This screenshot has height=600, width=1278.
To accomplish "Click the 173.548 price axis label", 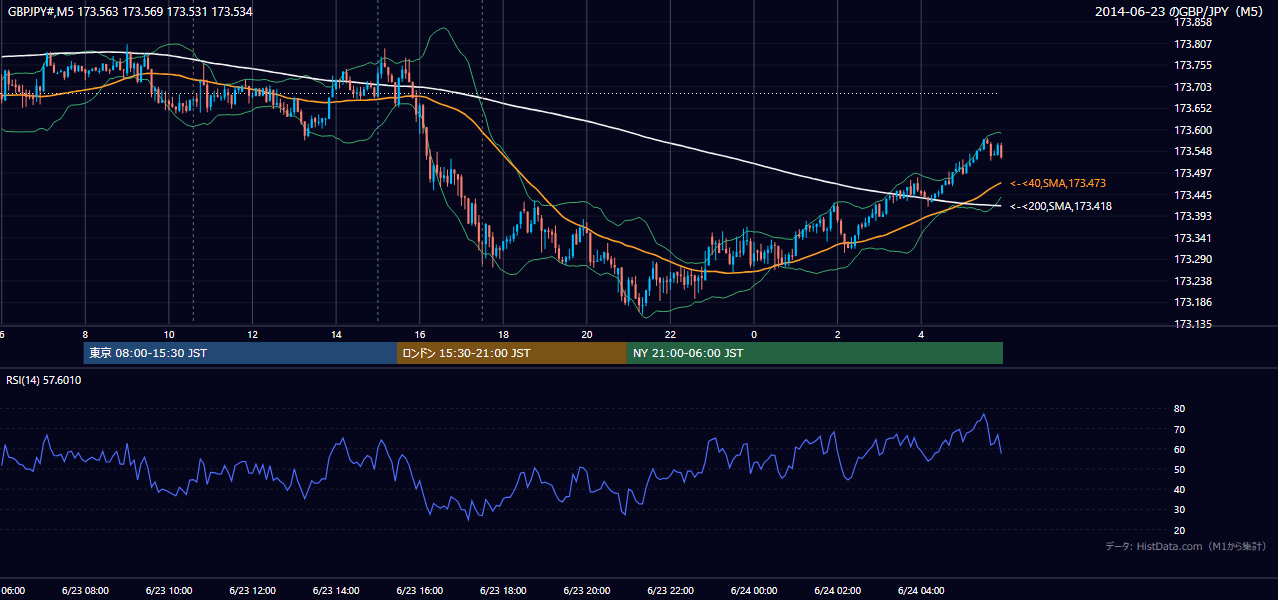I will [x=1193, y=151].
